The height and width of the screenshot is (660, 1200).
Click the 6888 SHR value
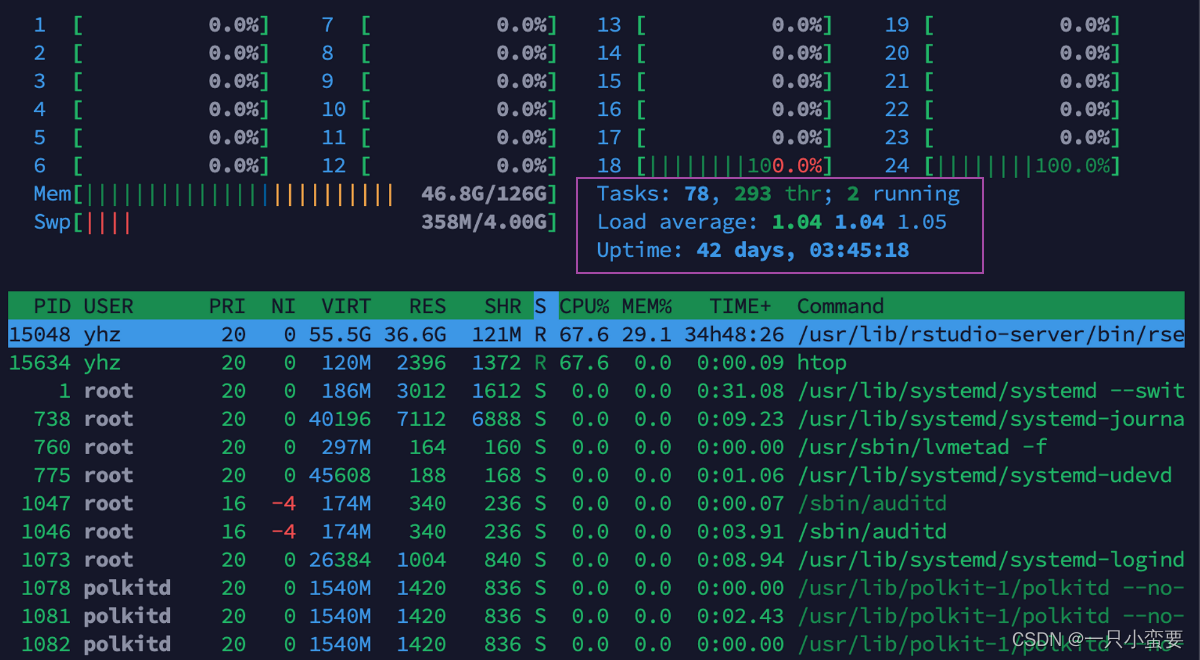(x=497, y=419)
